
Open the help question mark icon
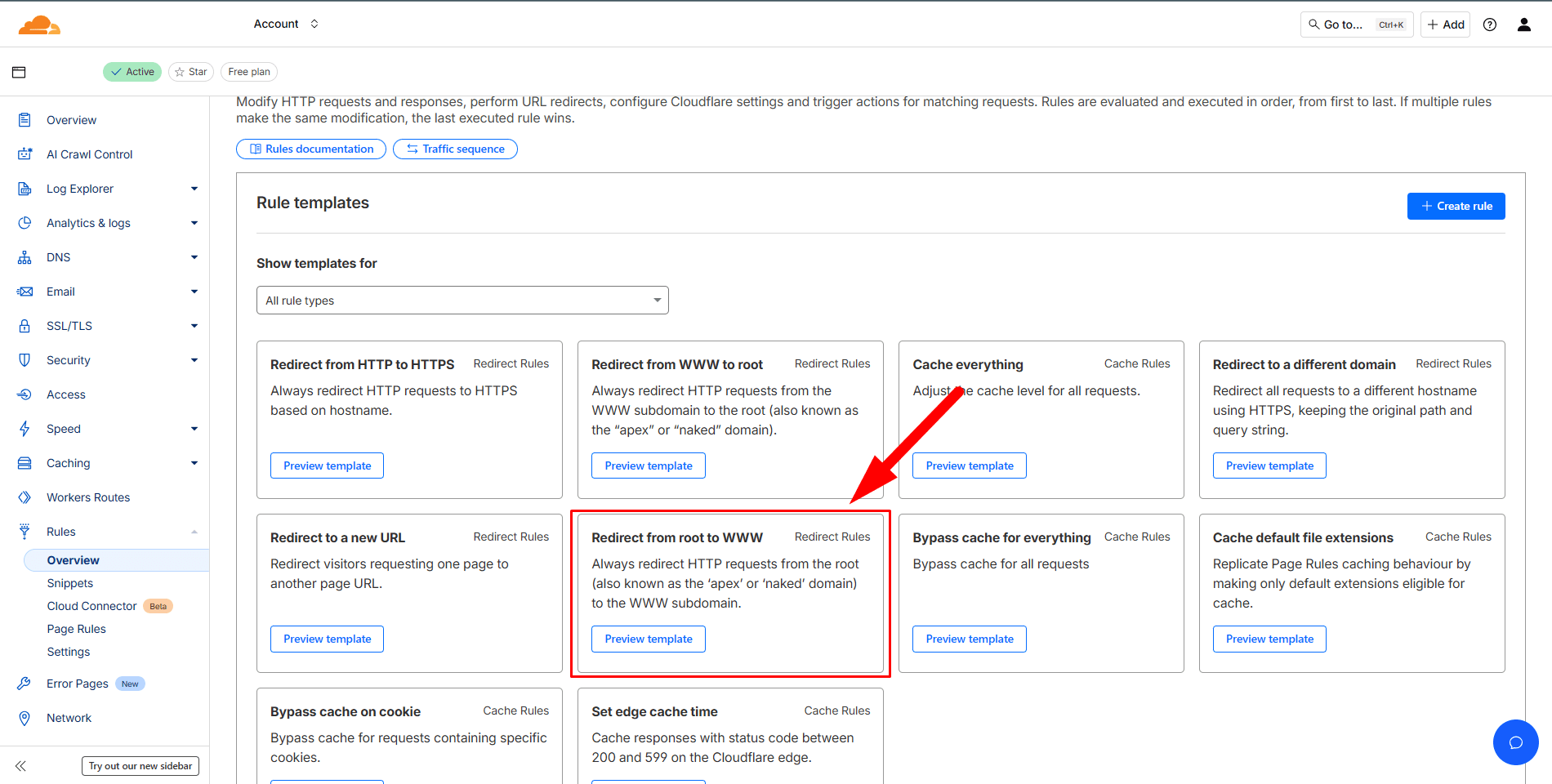tap(1490, 24)
